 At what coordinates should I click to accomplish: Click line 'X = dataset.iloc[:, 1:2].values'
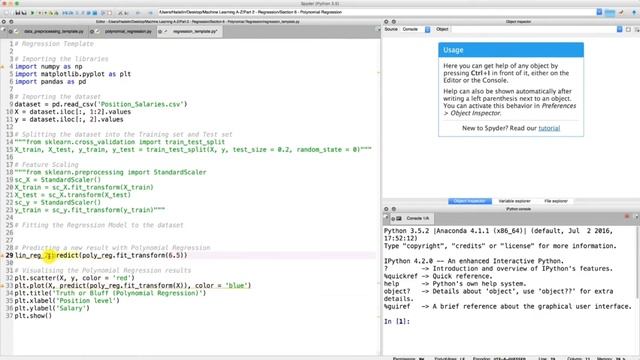click(73, 112)
